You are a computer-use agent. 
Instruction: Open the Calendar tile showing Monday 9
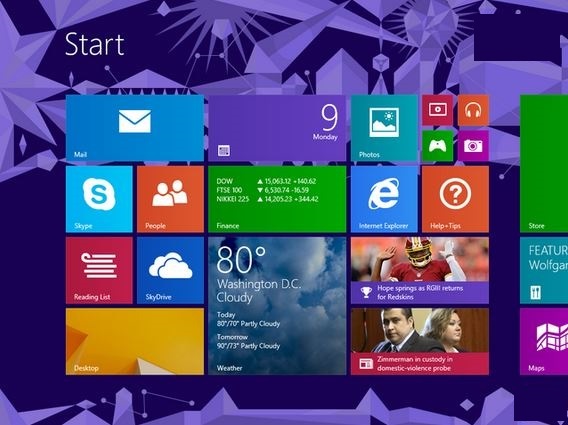[x=277, y=128]
